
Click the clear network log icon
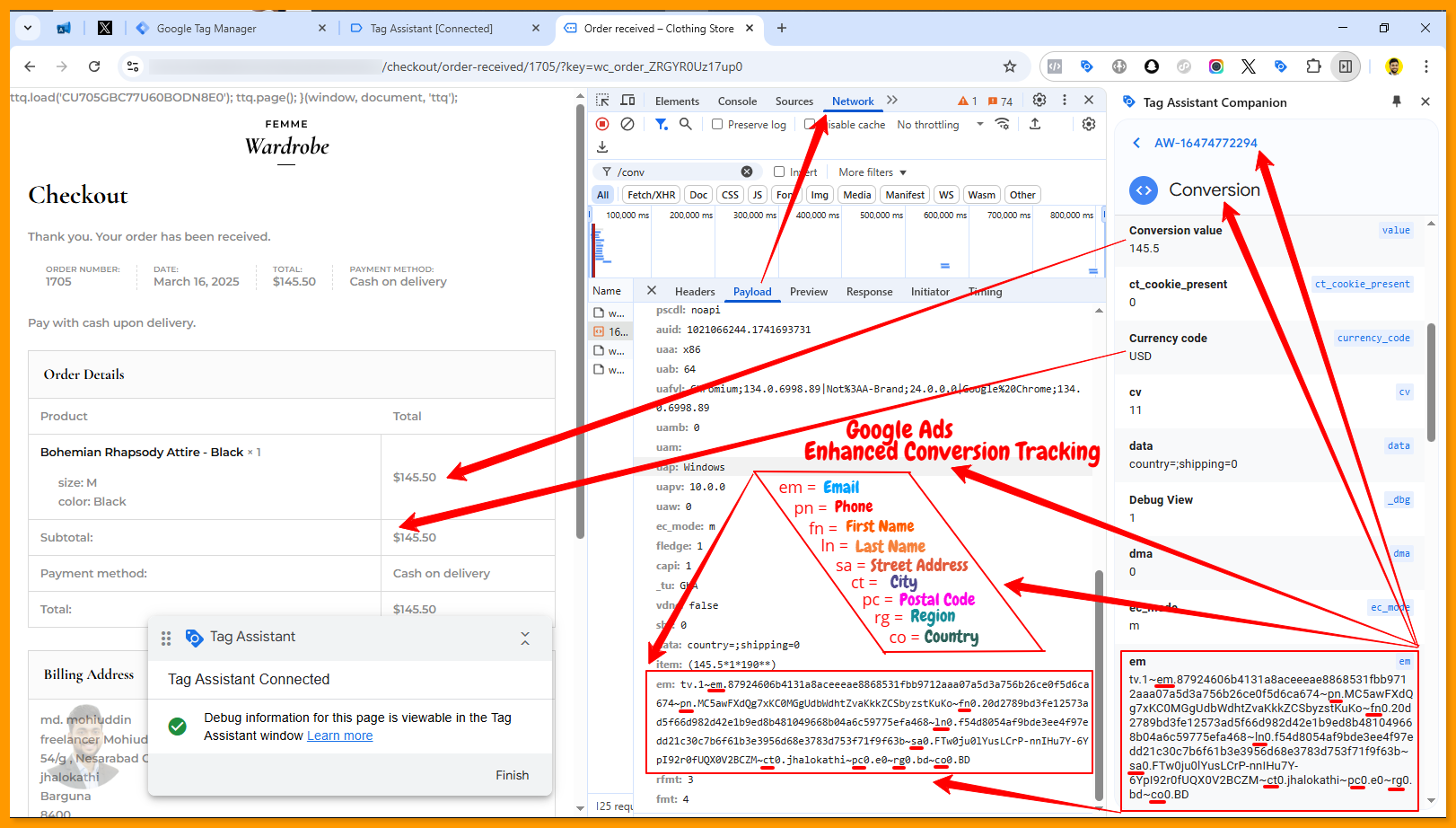pyautogui.click(x=627, y=124)
